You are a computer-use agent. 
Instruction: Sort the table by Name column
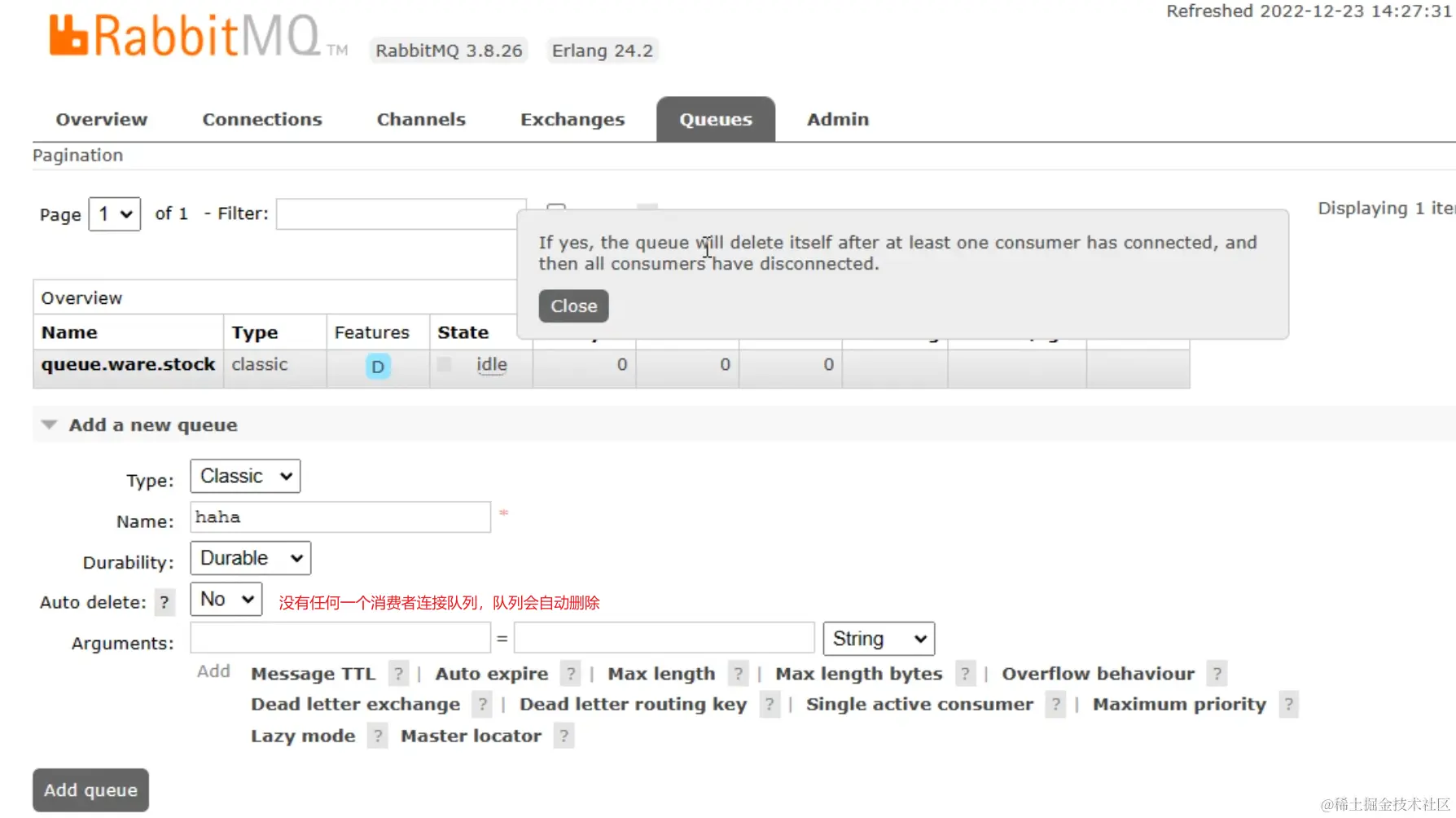(x=69, y=332)
